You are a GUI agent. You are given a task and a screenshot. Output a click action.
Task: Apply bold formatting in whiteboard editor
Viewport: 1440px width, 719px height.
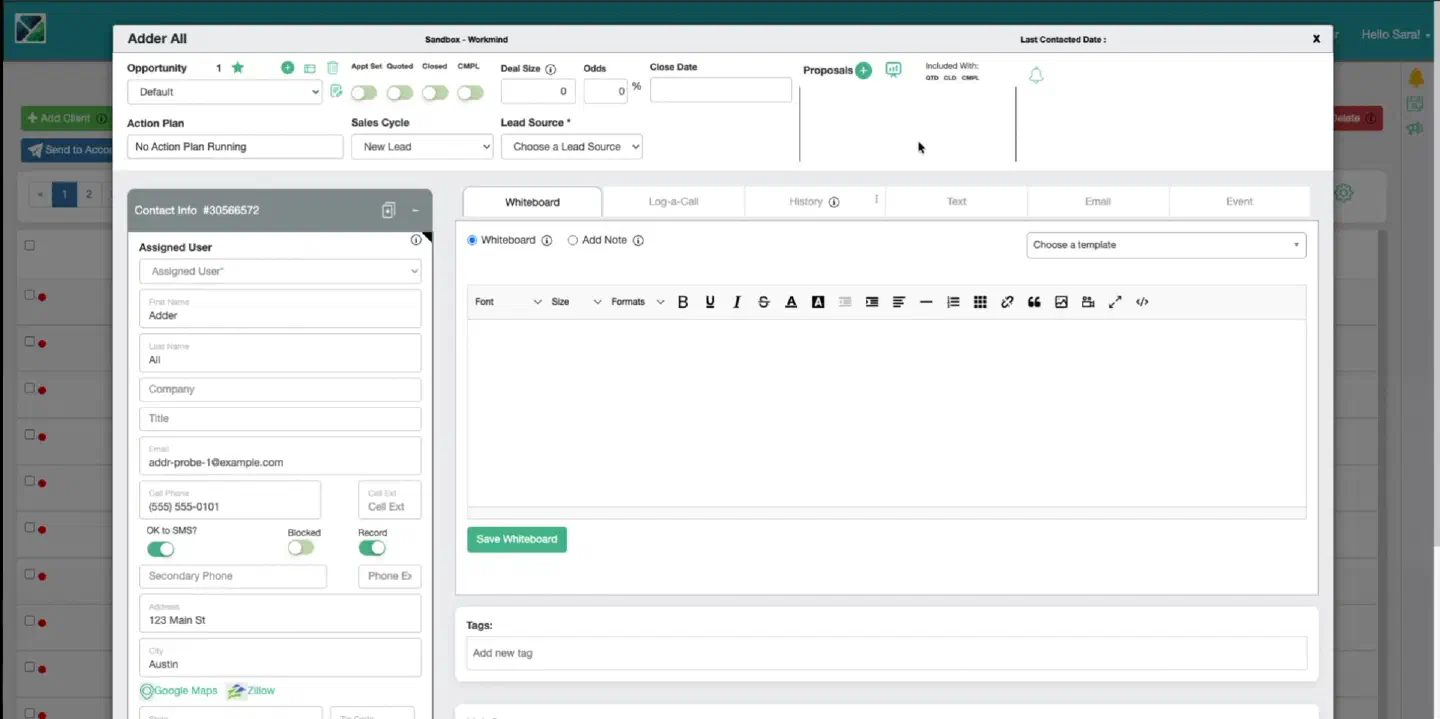pyautogui.click(x=683, y=302)
